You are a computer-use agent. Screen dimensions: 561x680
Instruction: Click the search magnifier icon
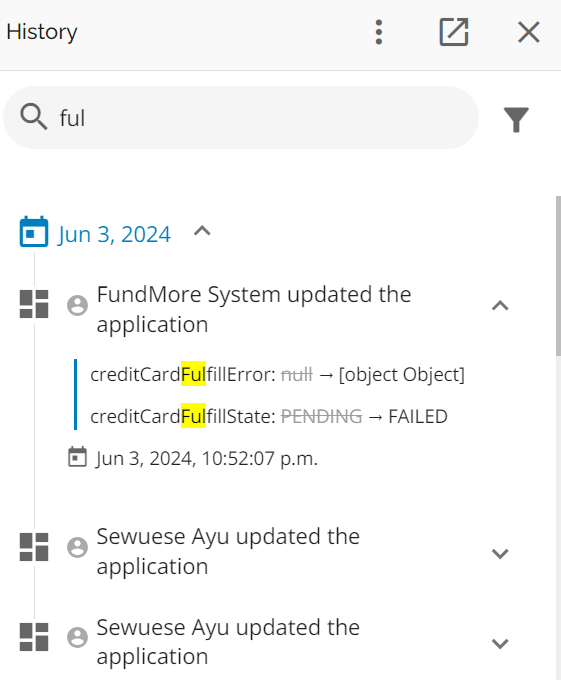(33, 117)
